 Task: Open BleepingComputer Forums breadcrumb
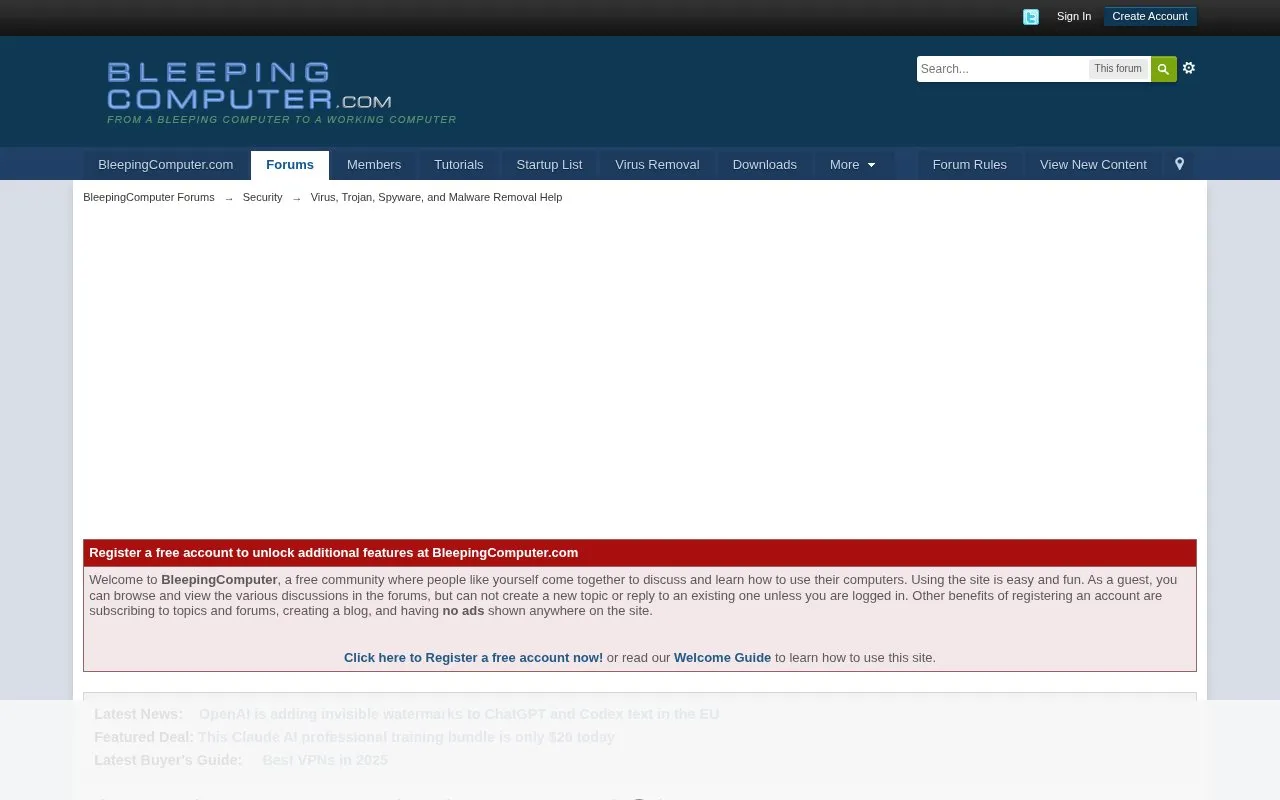coord(149,197)
